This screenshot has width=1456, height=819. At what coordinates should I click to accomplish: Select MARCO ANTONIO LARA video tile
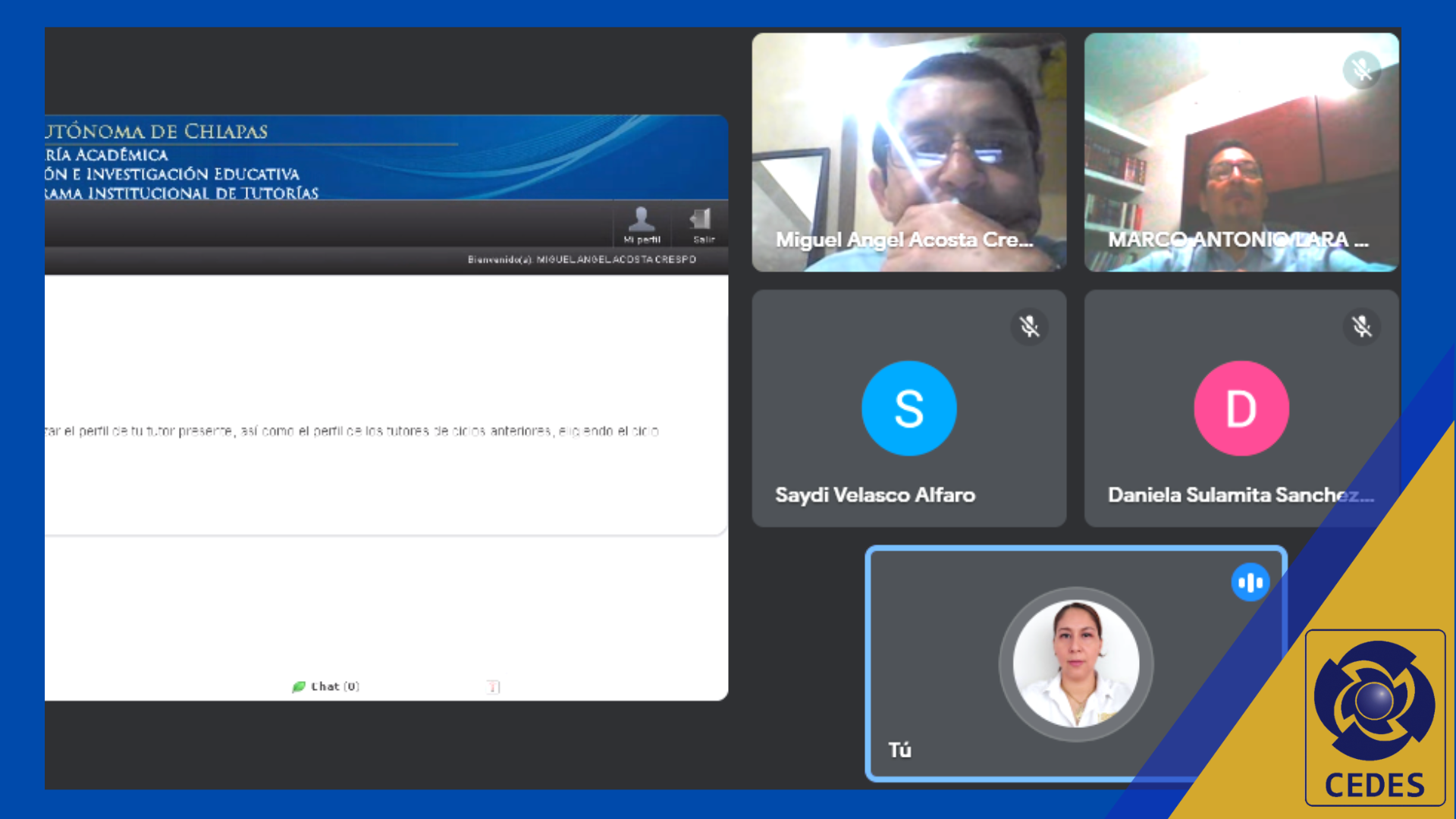1241,152
